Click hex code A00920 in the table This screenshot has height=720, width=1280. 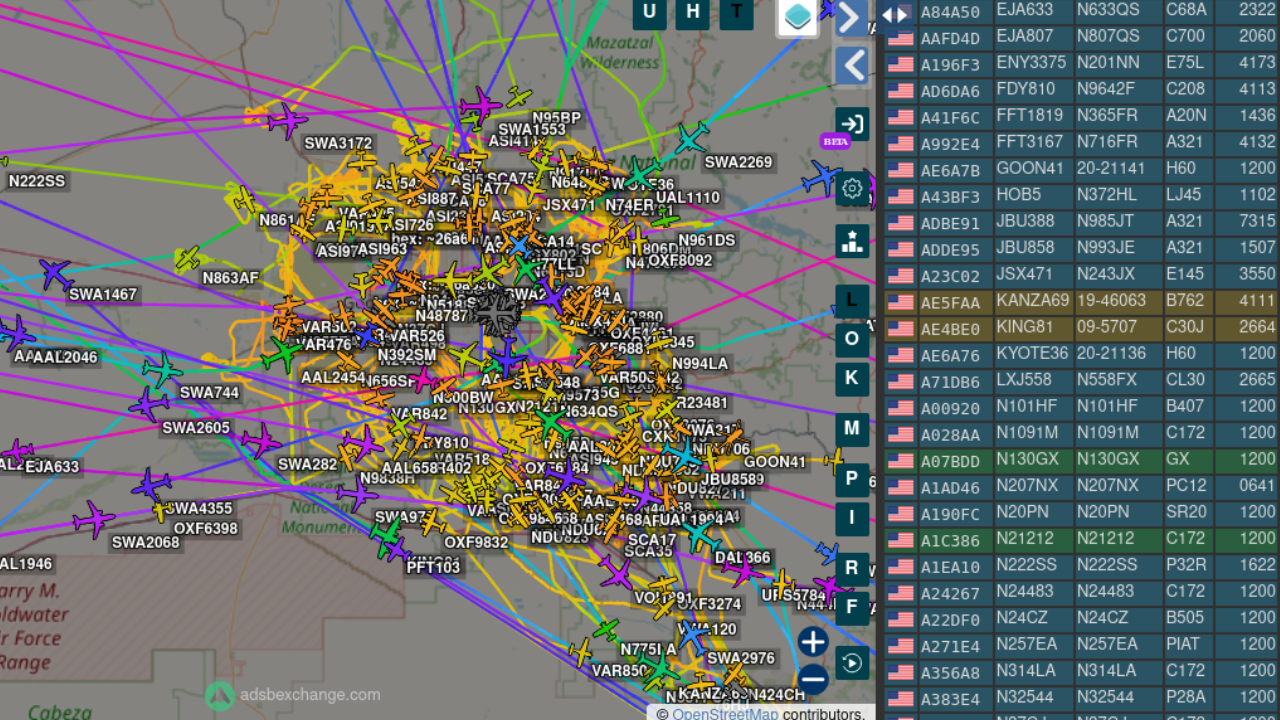(x=950, y=408)
